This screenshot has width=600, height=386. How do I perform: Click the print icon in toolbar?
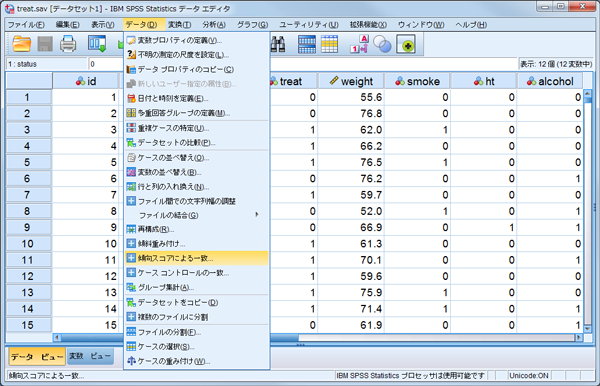(x=68, y=44)
